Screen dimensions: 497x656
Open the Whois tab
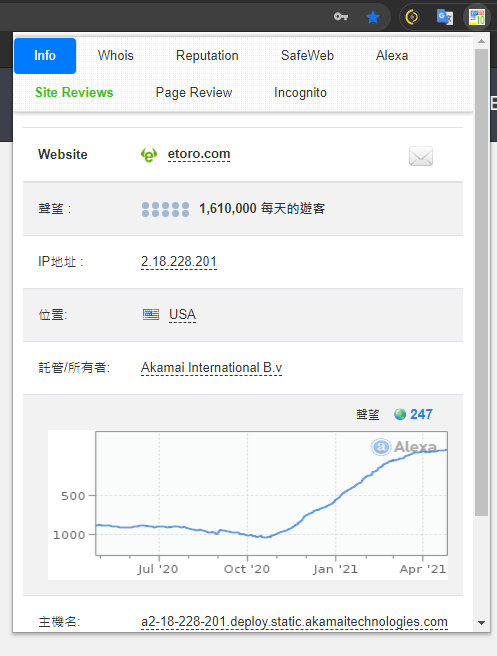pos(115,56)
